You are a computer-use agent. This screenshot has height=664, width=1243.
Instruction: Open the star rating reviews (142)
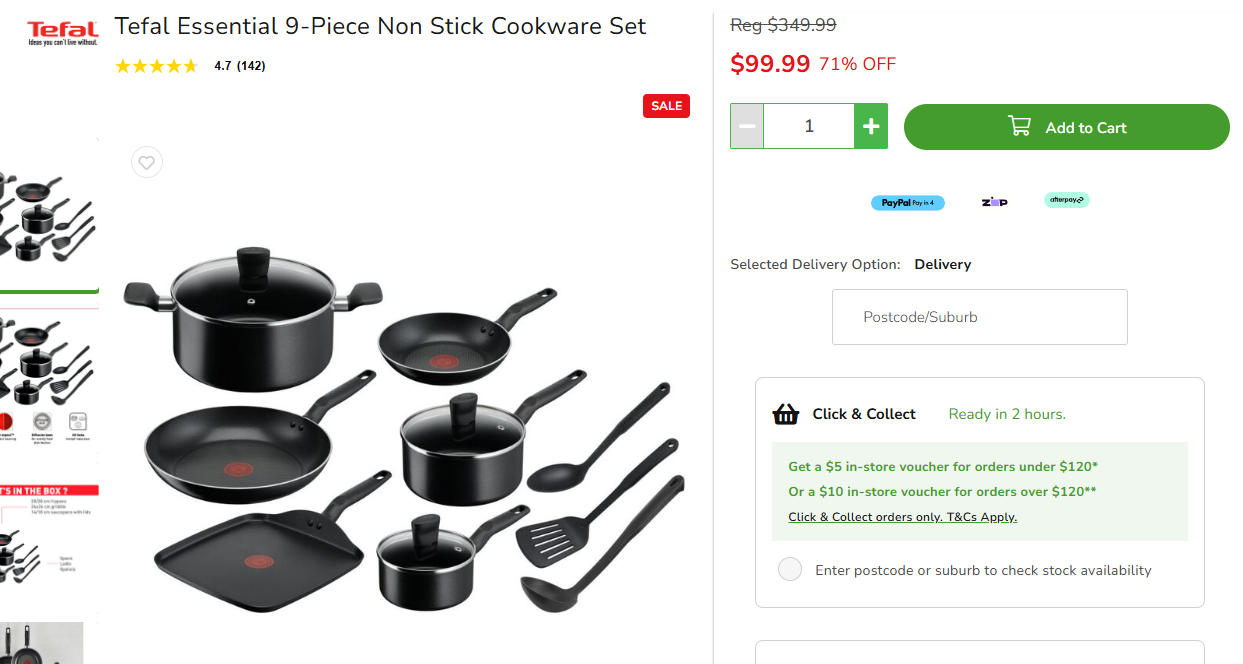coord(190,66)
